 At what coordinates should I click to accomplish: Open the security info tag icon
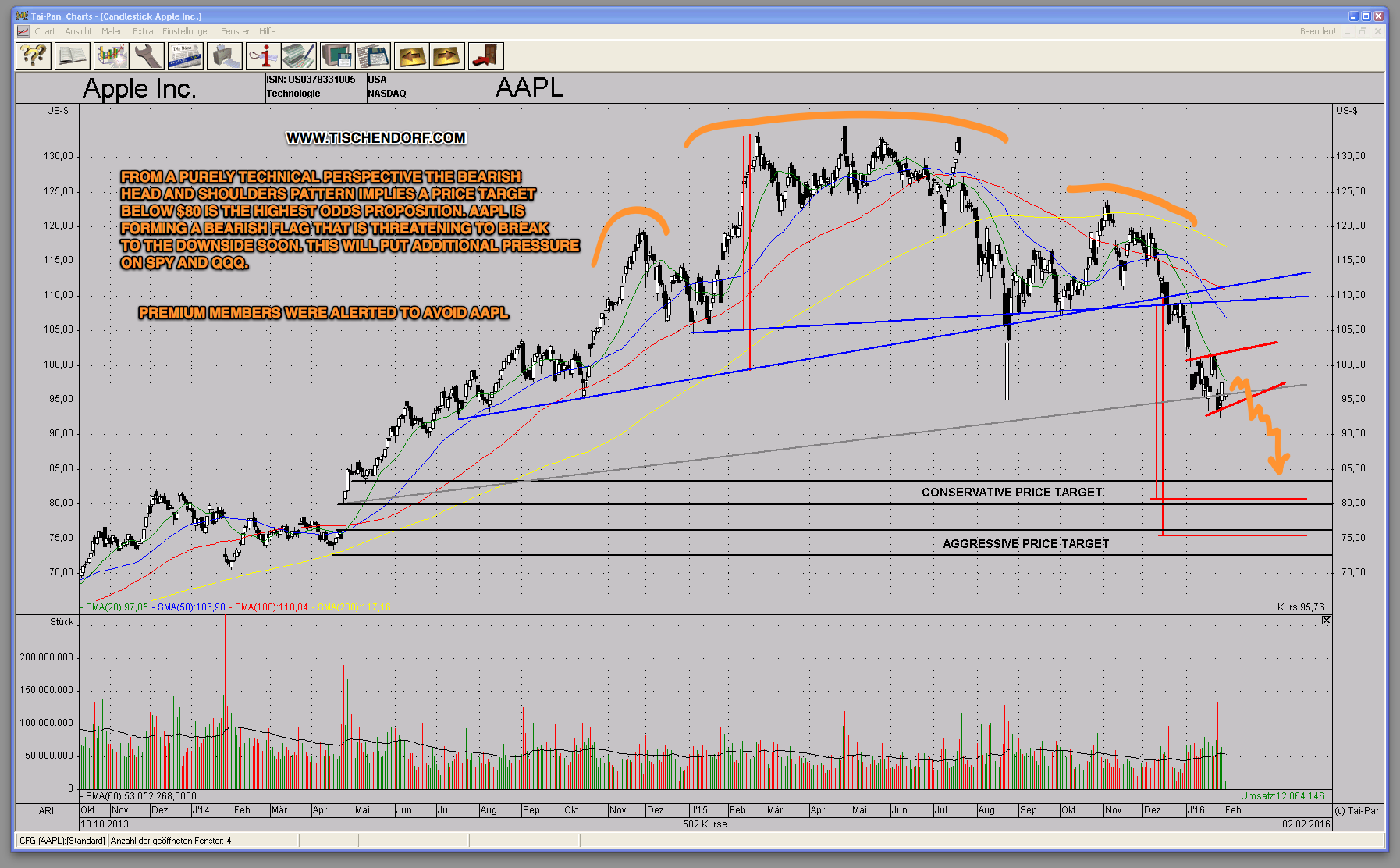263,56
